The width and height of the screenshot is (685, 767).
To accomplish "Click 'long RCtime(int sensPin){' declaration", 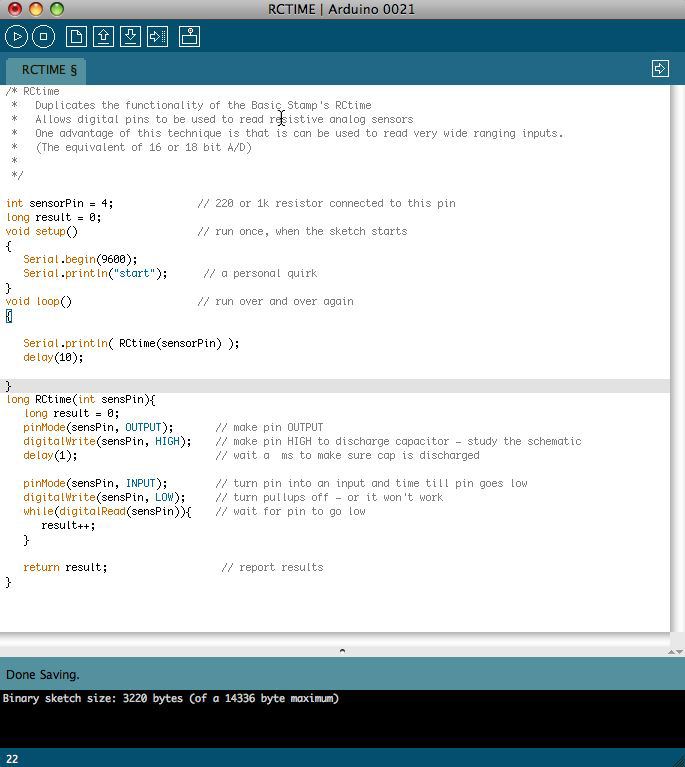I will 81,400.
